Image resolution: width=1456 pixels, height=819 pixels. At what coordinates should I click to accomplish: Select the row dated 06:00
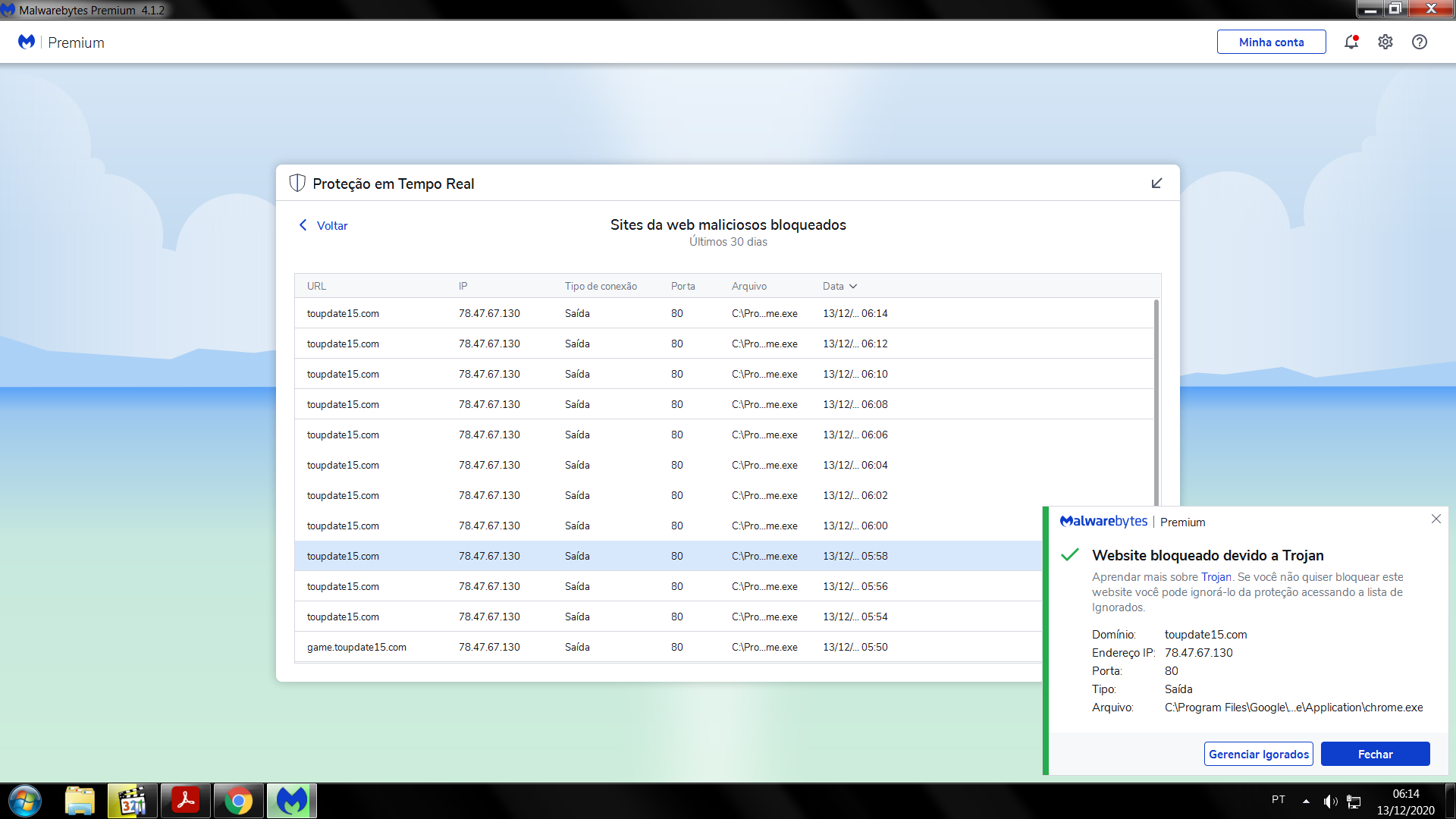point(669,526)
